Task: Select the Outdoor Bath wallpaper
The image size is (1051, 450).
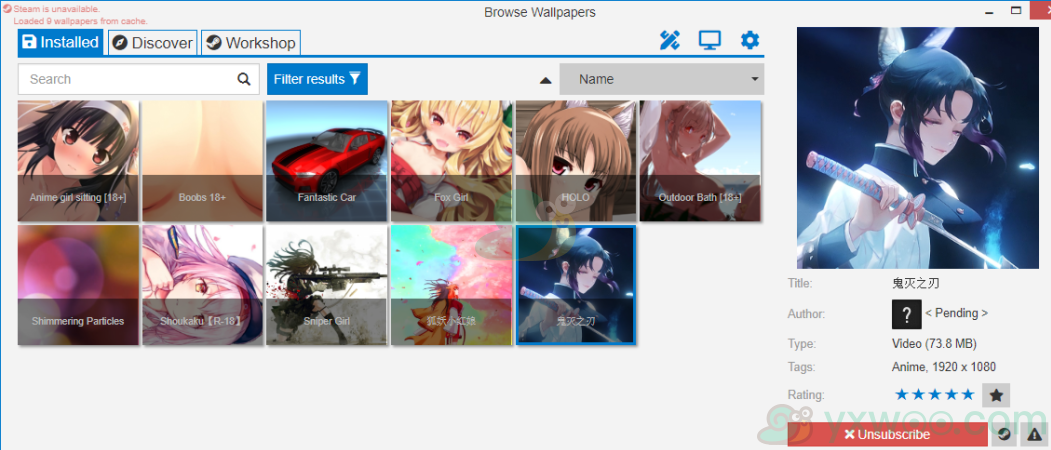Action: 700,161
